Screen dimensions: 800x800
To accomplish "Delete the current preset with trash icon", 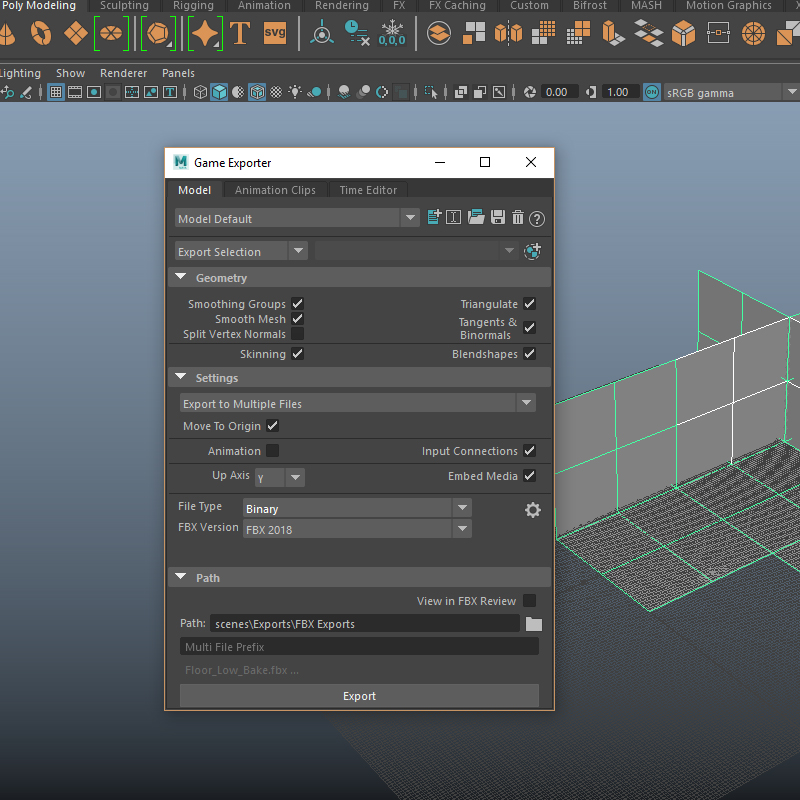I will pyautogui.click(x=517, y=217).
